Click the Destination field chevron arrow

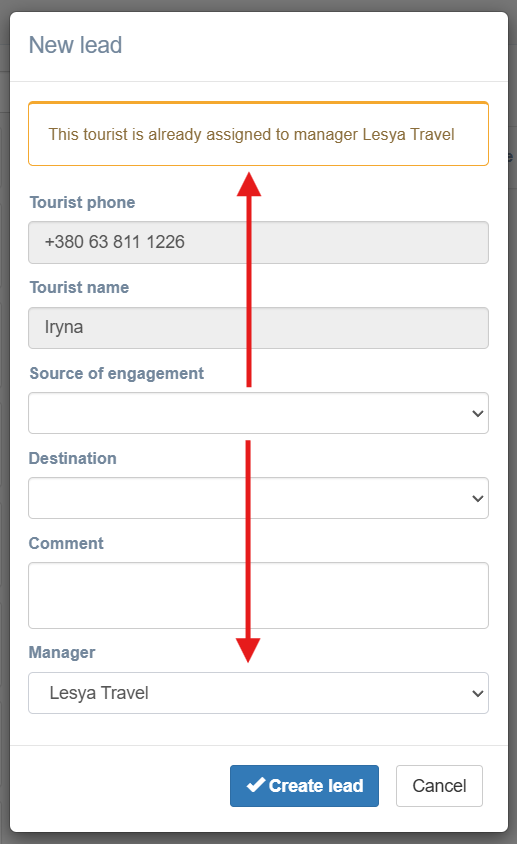477,498
